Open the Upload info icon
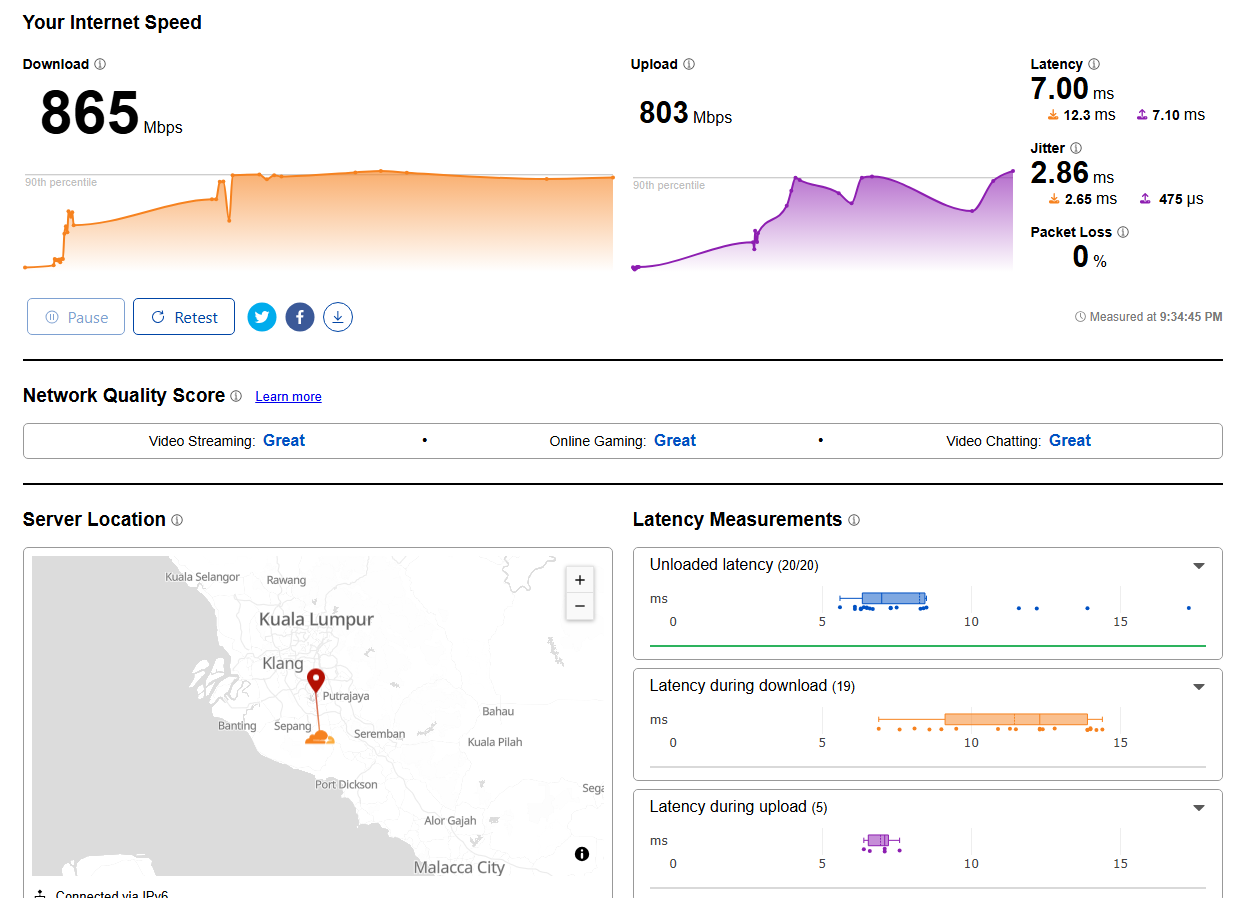The width and height of the screenshot is (1249, 898). tap(689, 64)
